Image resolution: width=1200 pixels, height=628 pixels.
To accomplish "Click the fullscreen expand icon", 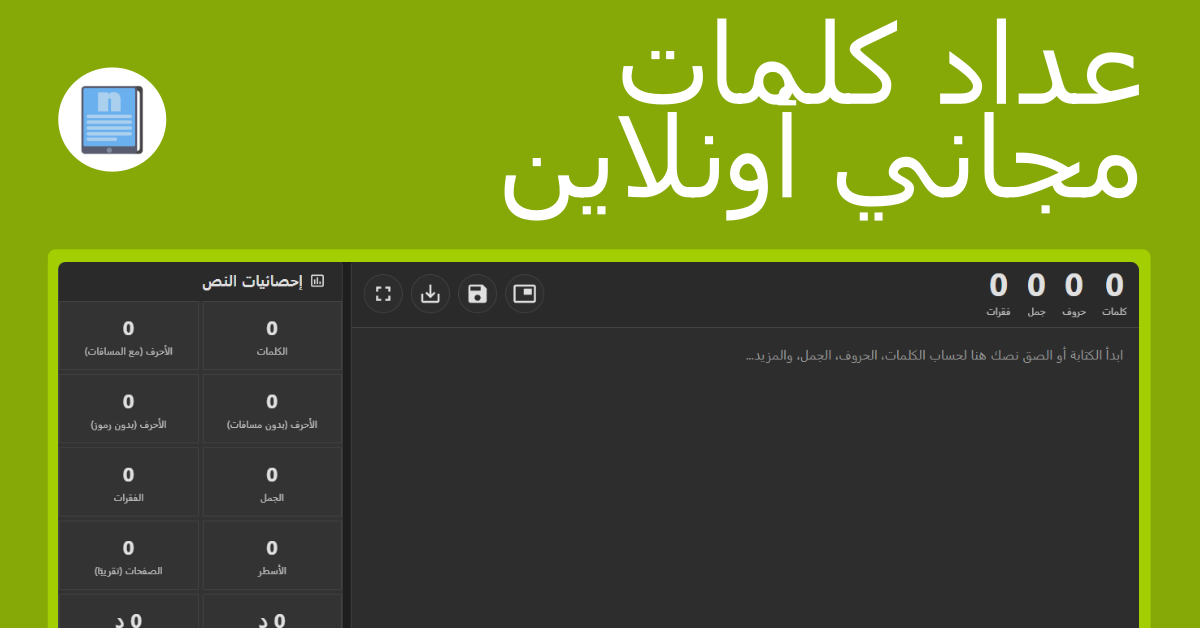I will [x=383, y=294].
